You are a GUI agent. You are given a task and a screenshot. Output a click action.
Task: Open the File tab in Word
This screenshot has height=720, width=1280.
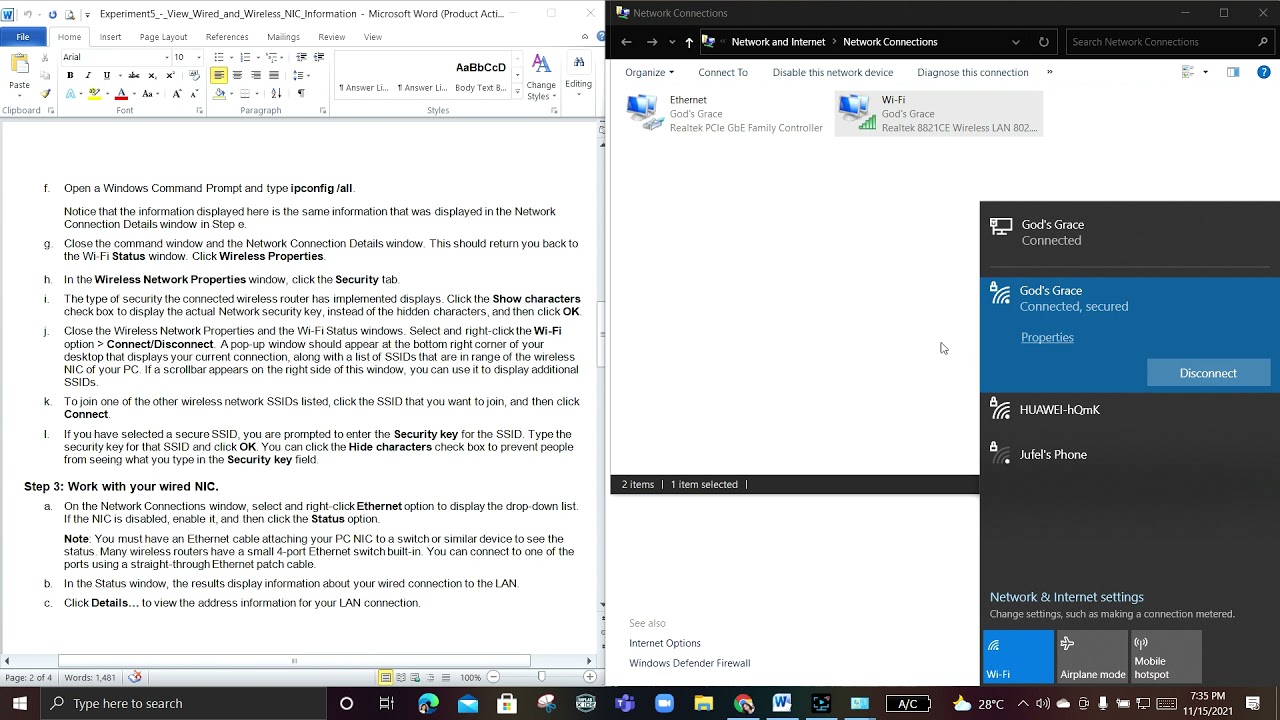(x=22, y=37)
